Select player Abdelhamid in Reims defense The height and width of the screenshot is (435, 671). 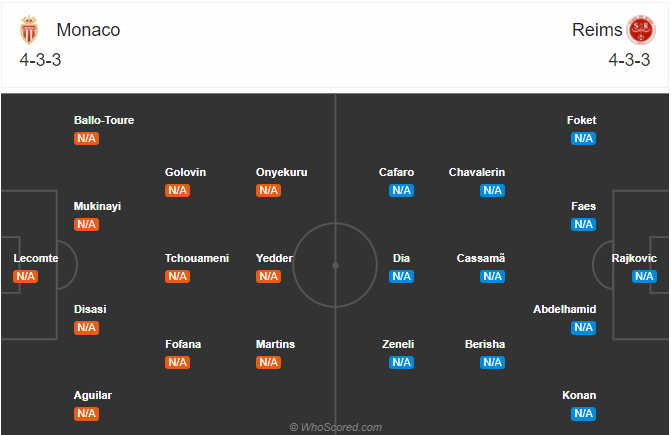coord(564,309)
